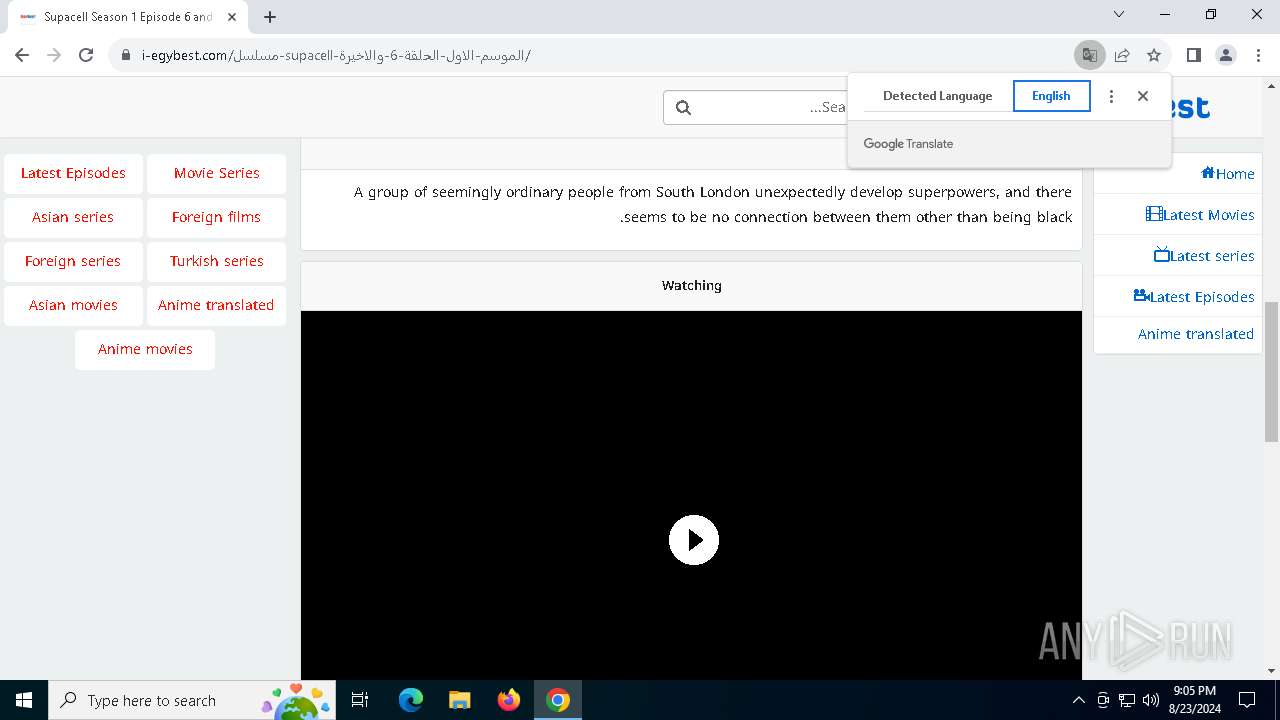Close the Supacell Season 1 tab
1280x720 pixels.
232,16
